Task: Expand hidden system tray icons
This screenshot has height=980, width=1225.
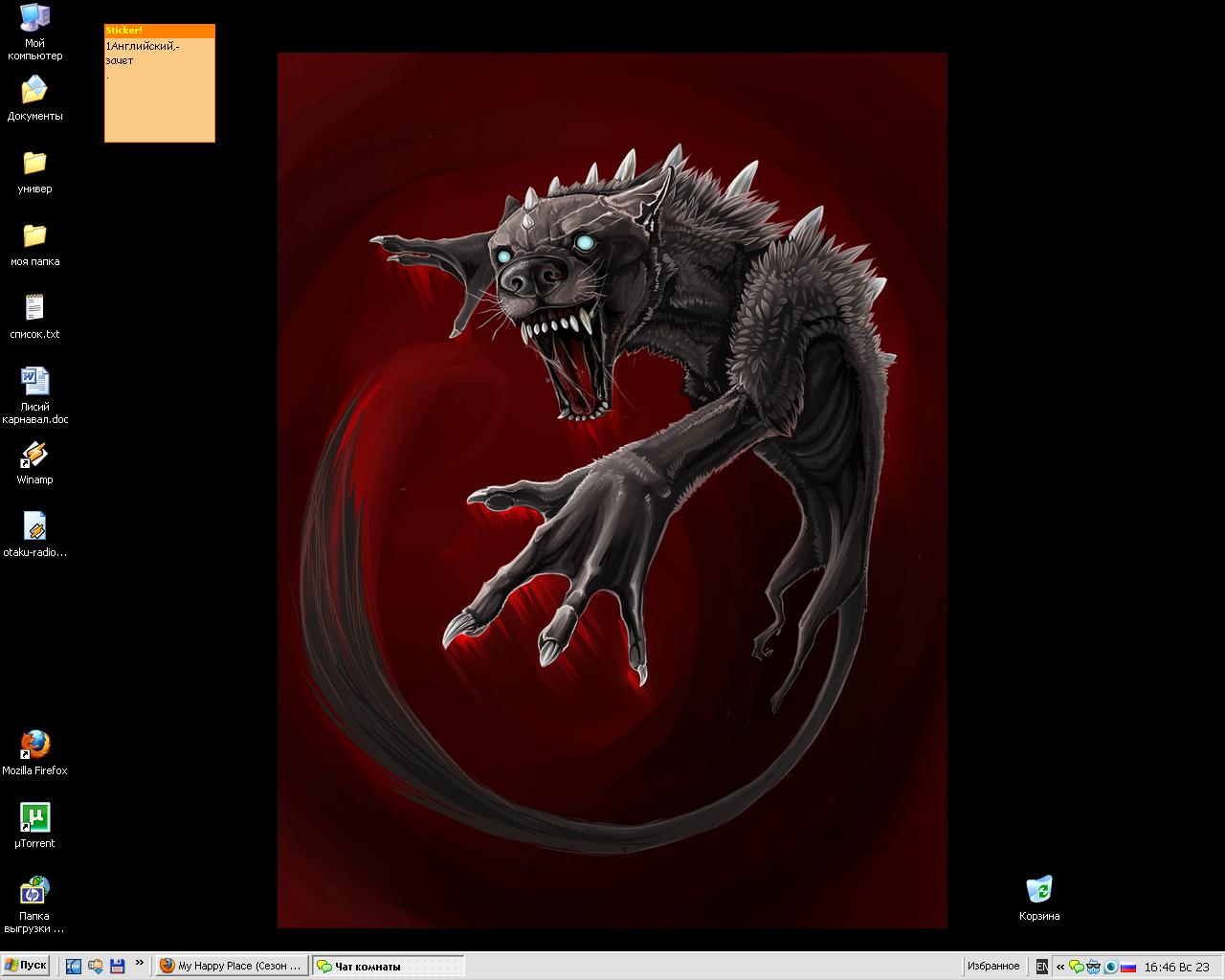Action: tap(1060, 967)
